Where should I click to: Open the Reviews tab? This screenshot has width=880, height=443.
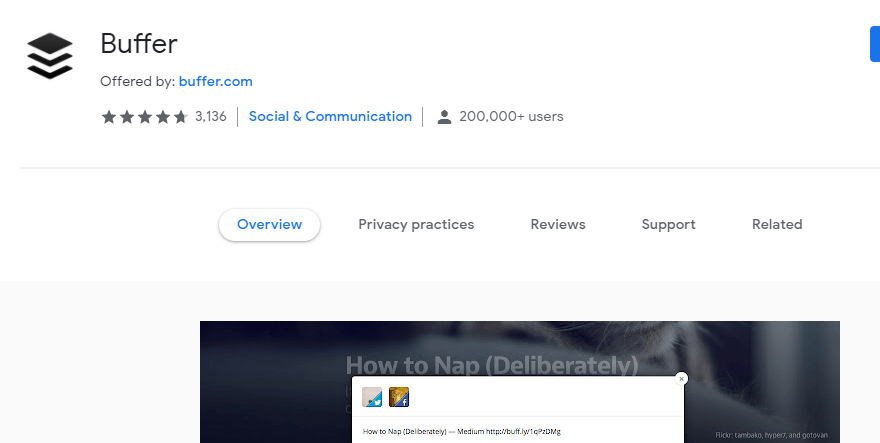(x=558, y=225)
